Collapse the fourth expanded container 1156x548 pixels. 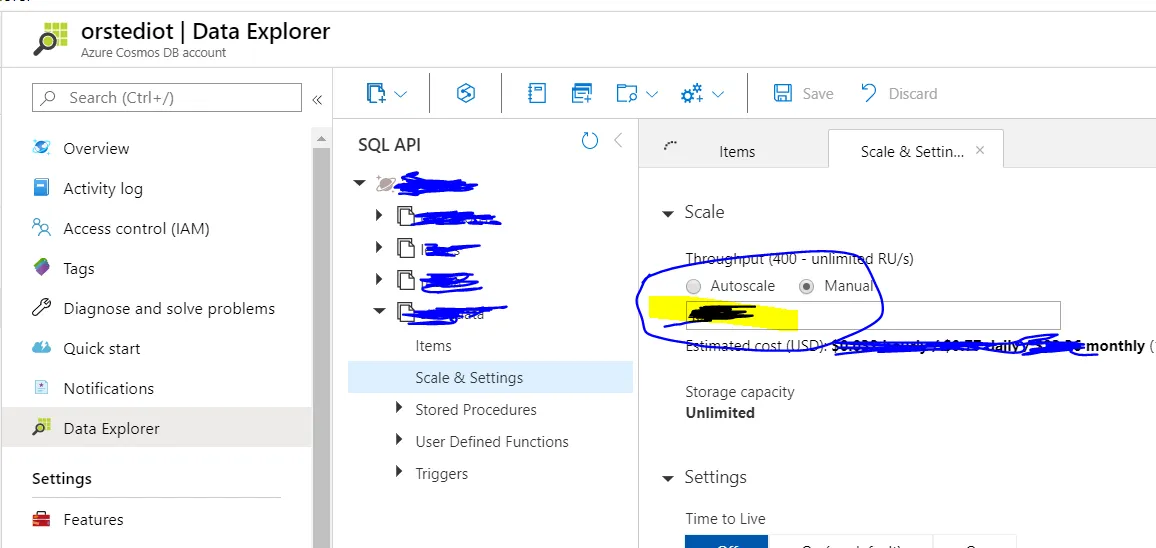(379, 311)
